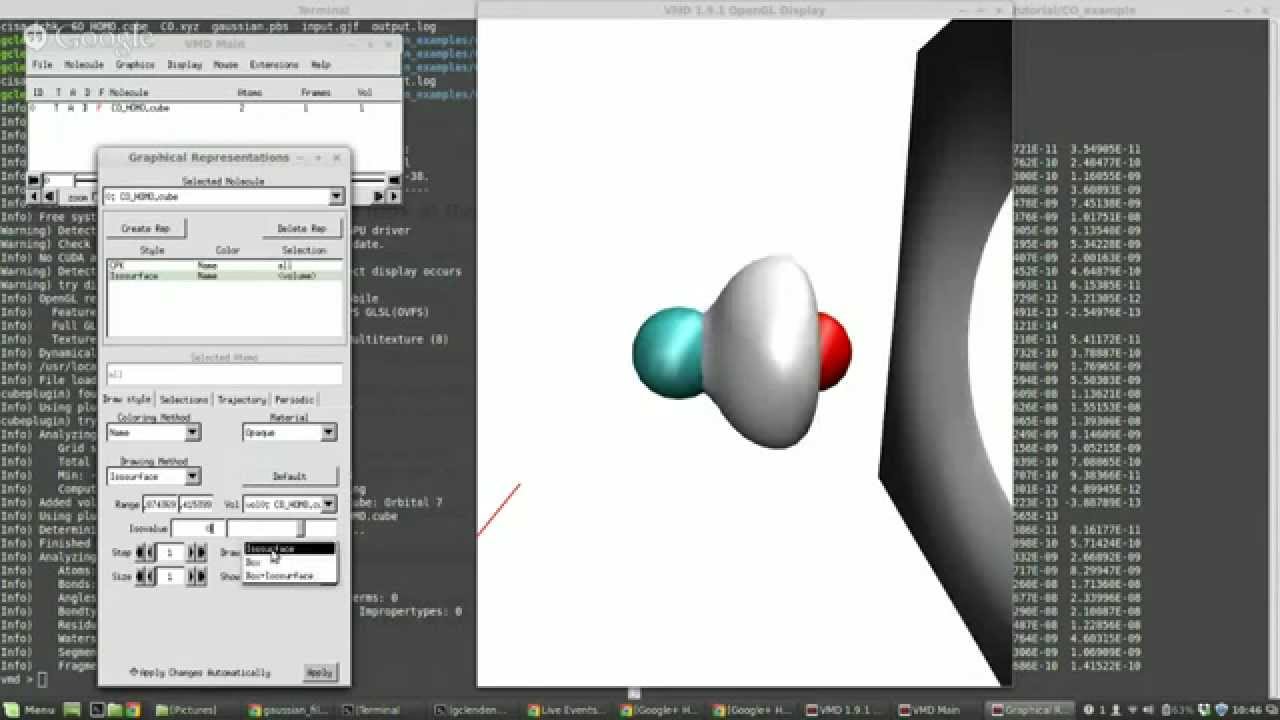
Task: Jump to first frame in VMD Main
Action: 33,181
